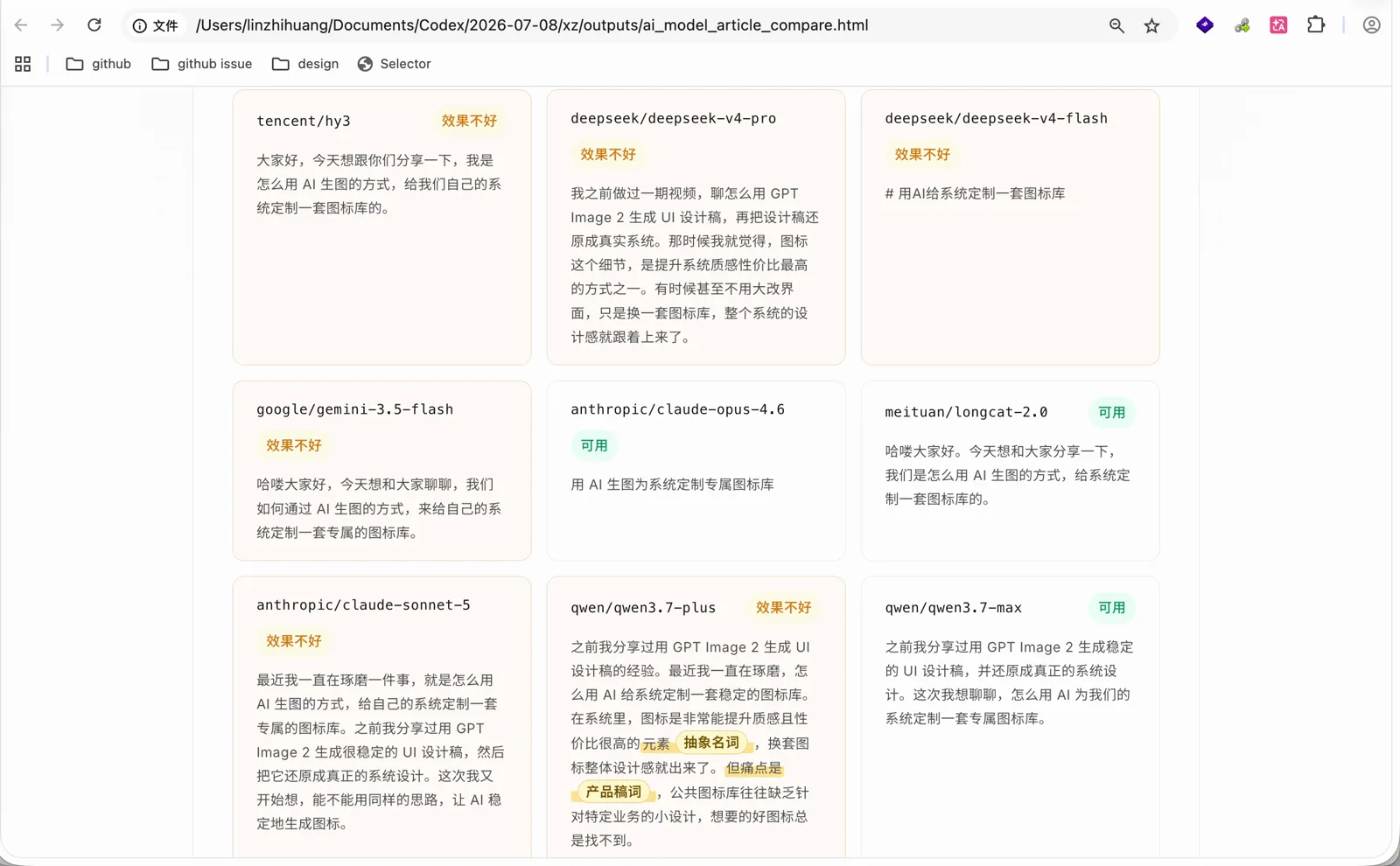Click the anthropic/claude-sonnet-5 model title
Screen dimensions: 1400x866
[x=363, y=605]
